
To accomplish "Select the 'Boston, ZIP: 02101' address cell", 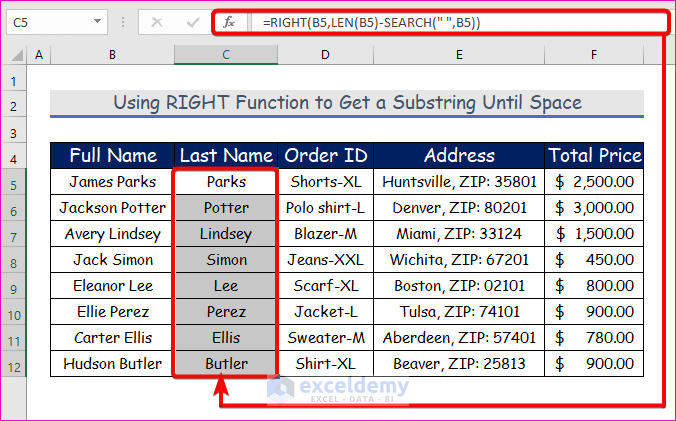I will [x=459, y=286].
